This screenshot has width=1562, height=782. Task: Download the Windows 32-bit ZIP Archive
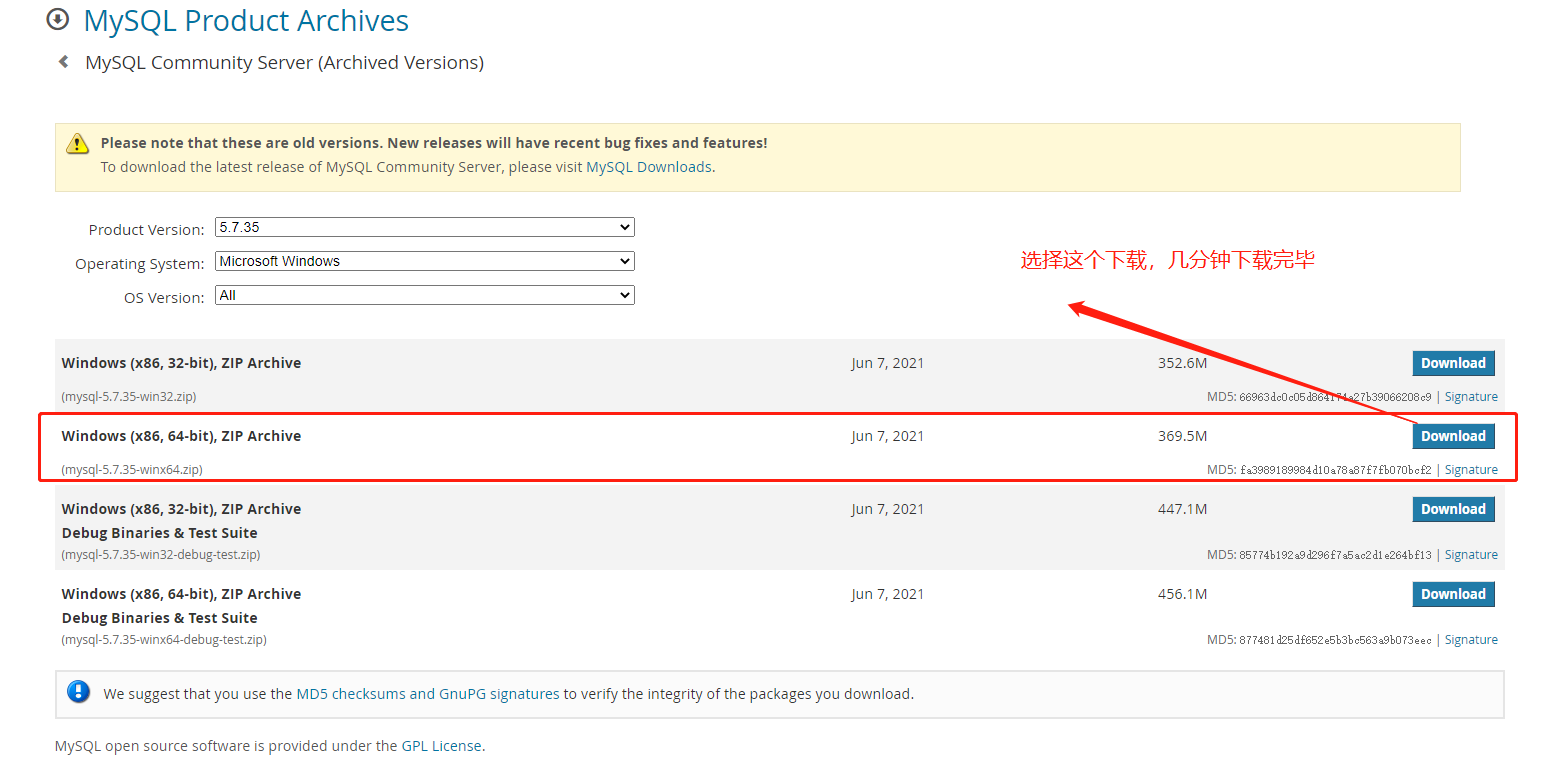coord(1453,362)
